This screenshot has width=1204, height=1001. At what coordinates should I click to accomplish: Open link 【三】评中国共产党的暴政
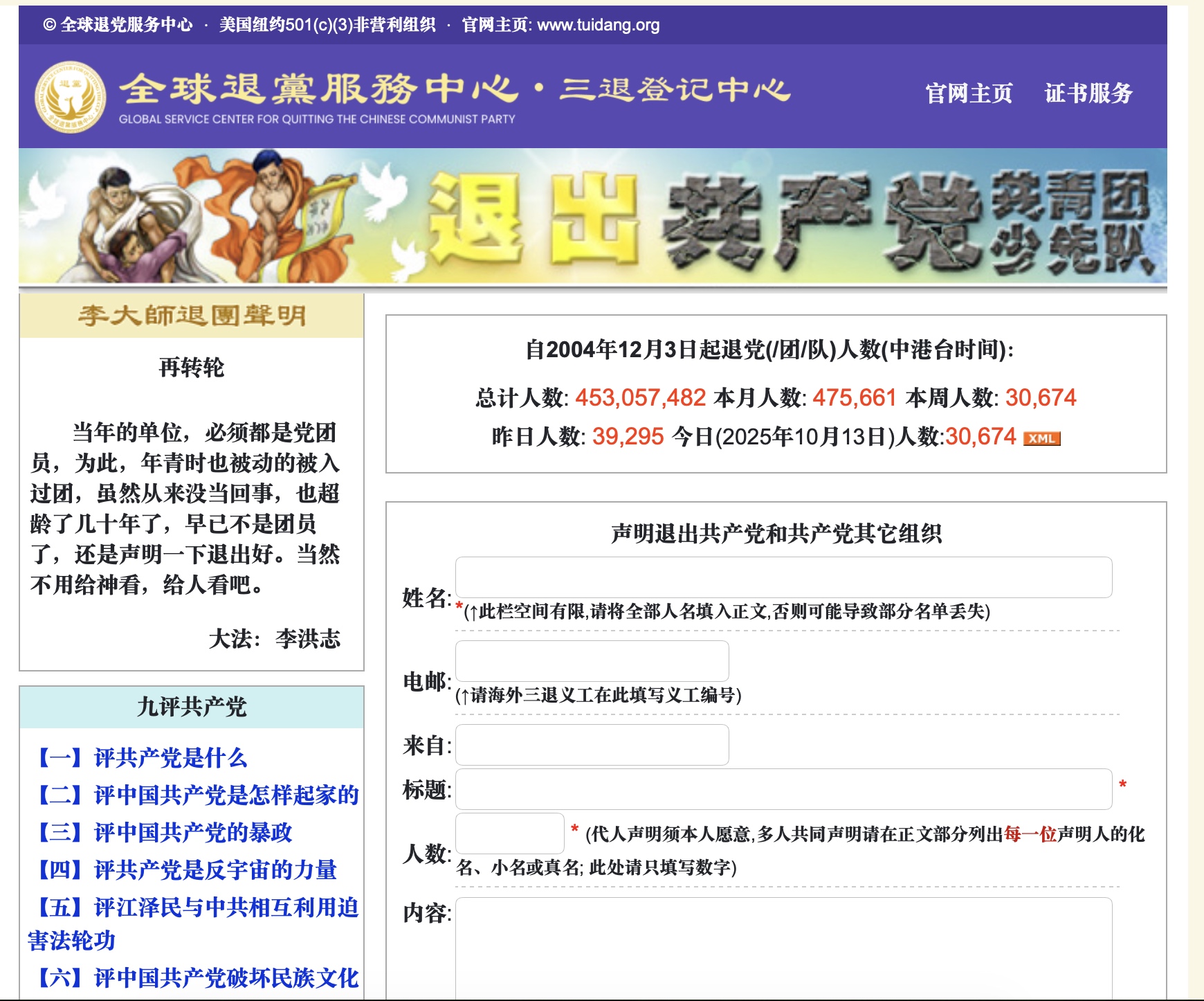point(165,833)
